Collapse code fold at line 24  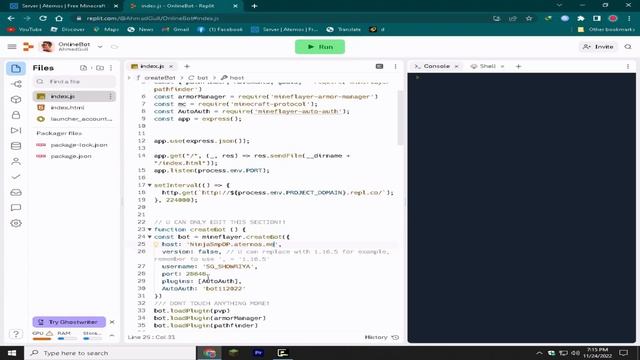149,237
